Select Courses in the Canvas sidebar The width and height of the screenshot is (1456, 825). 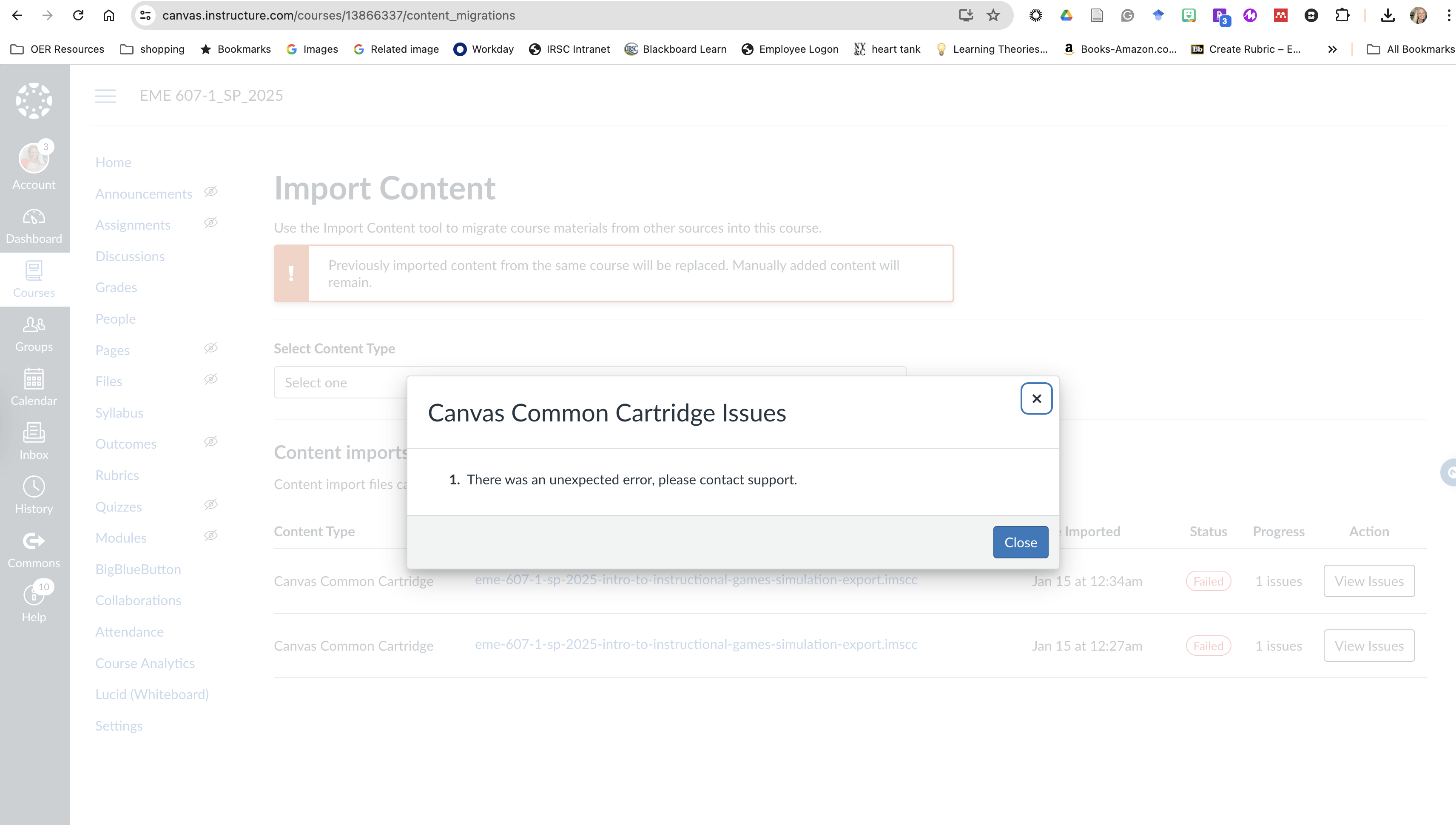click(34, 279)
